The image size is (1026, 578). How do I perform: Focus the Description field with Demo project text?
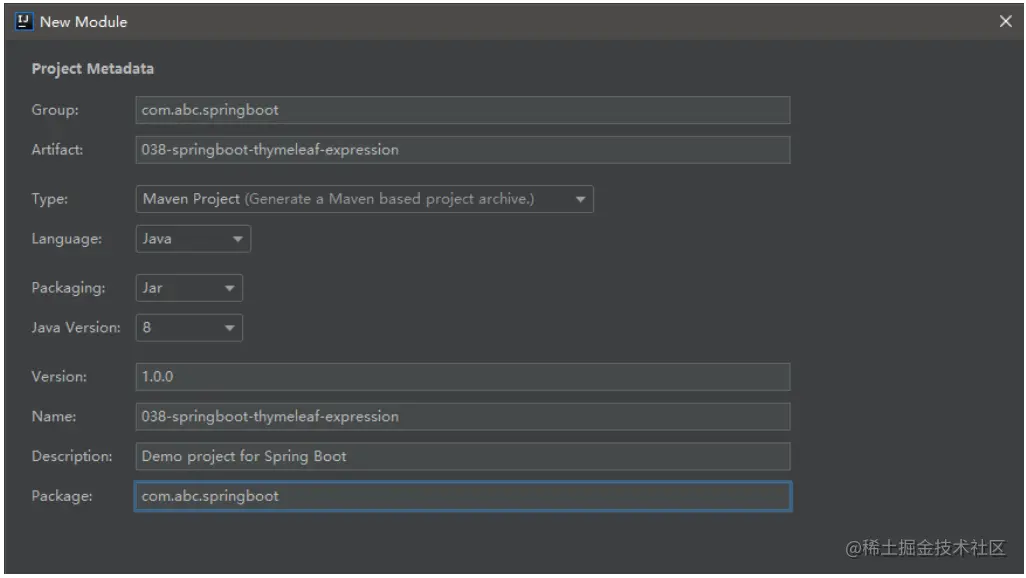coord(463,457)
